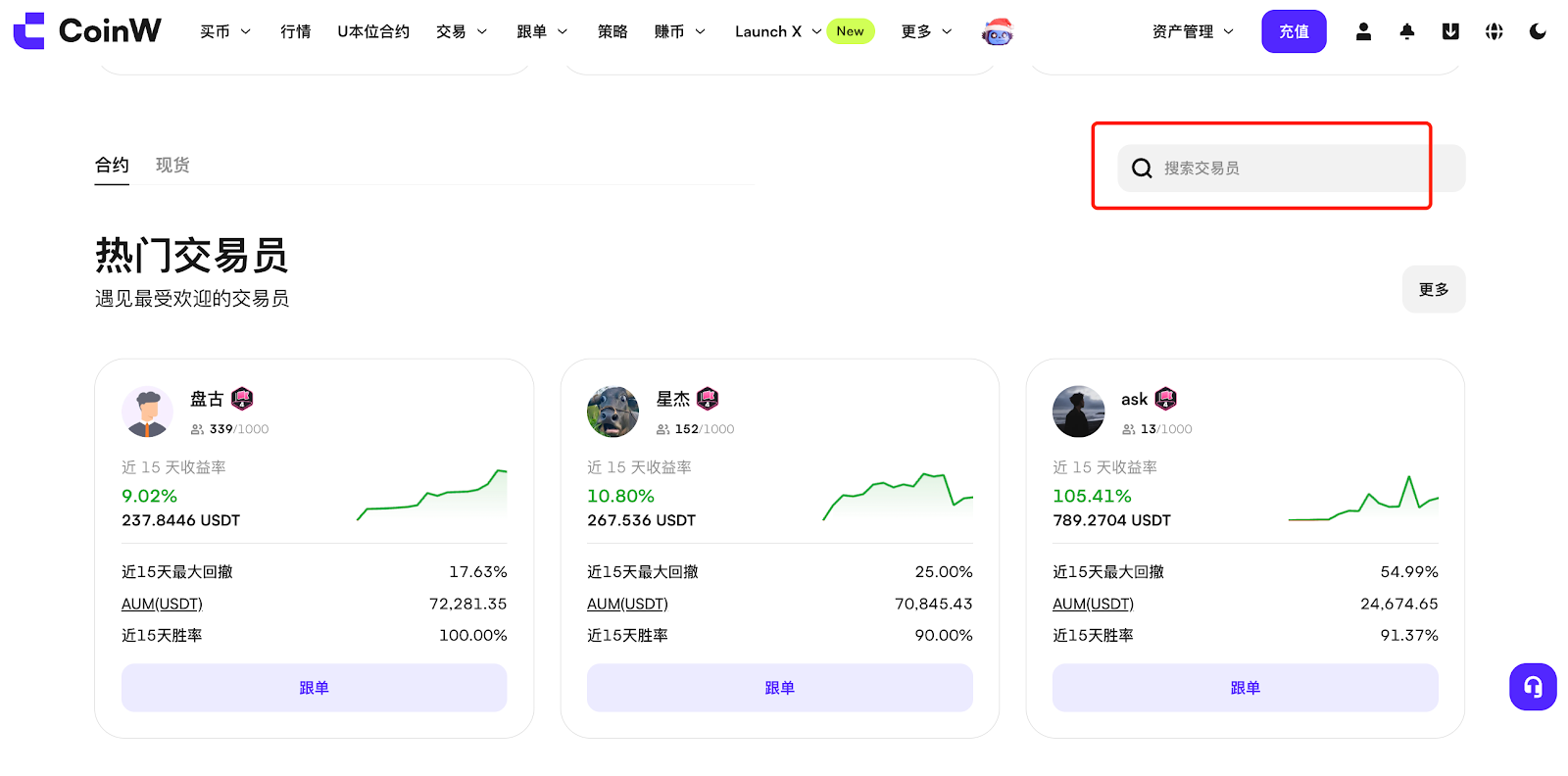The width and height of the screenshot is (1568, 776).
Task: Expand the 资产管理 dropdown
Action: (x=1192, y=31)
